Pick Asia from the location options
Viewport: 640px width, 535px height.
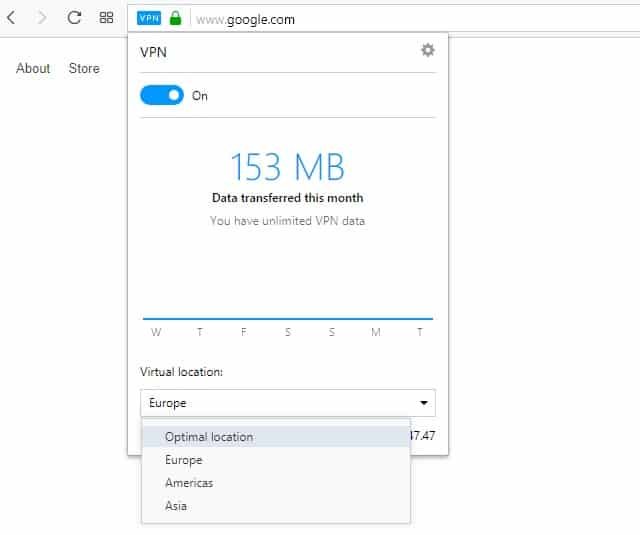click(176, 506)
